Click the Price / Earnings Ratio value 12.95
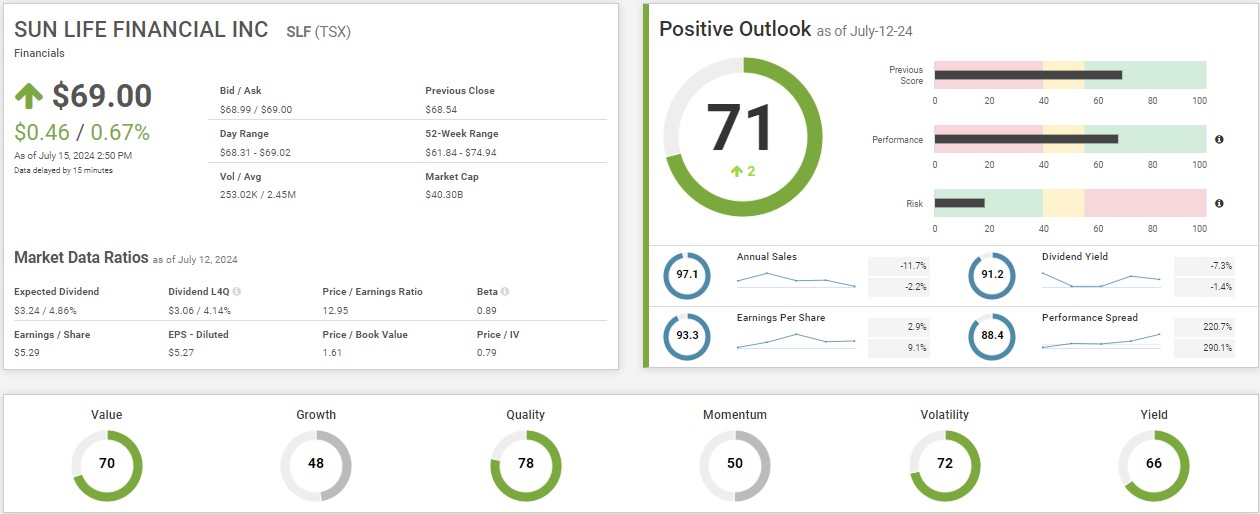Screen dimensions: 1260x514 335,310
